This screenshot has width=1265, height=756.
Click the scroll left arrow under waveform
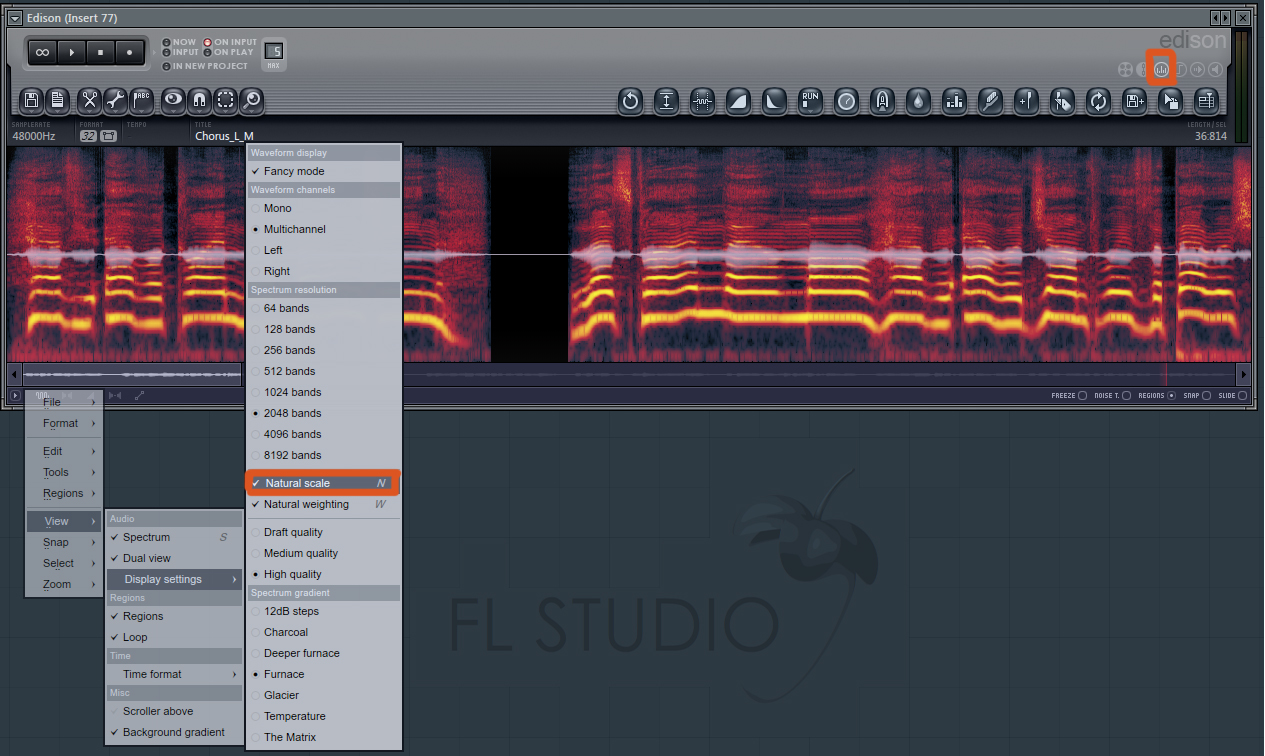click(x=13, y=374)
